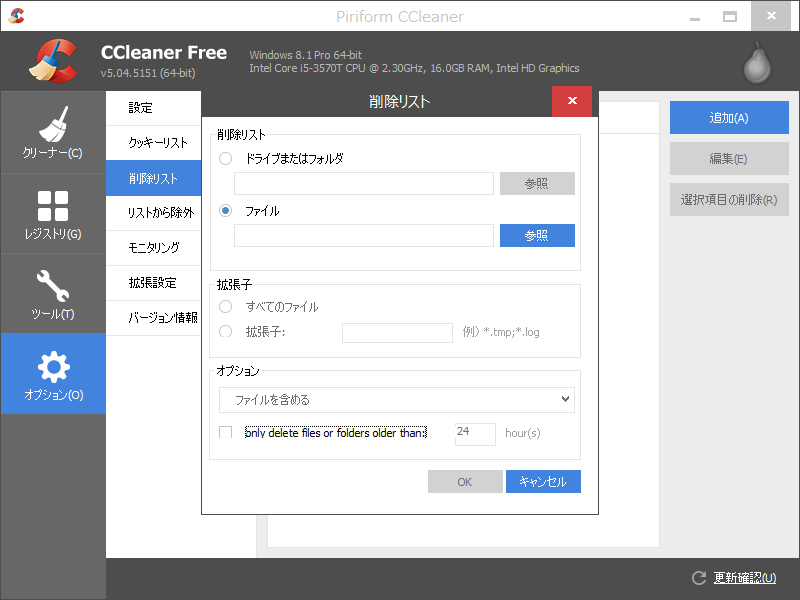This screenshot has height=600, width=800.
Task: Open the 更新確認(U) update link
Action: coord(745,578)
